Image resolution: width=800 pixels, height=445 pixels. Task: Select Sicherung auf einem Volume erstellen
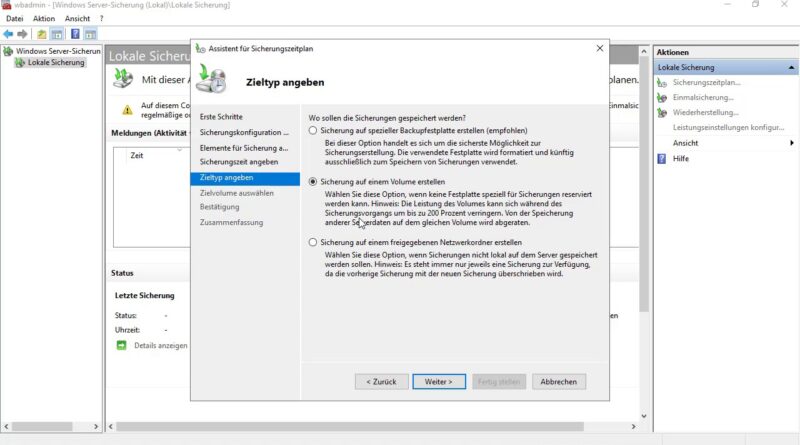(x=313, y=182)
